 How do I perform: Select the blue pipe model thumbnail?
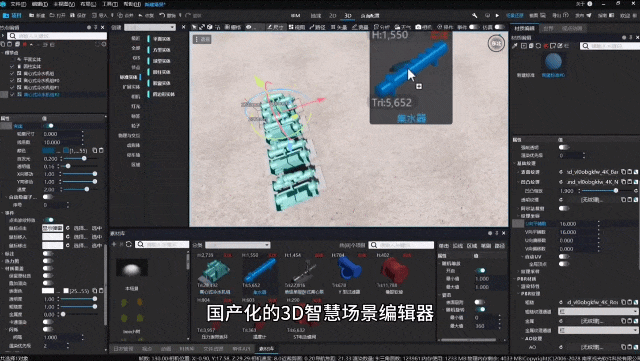click(260, 271)
